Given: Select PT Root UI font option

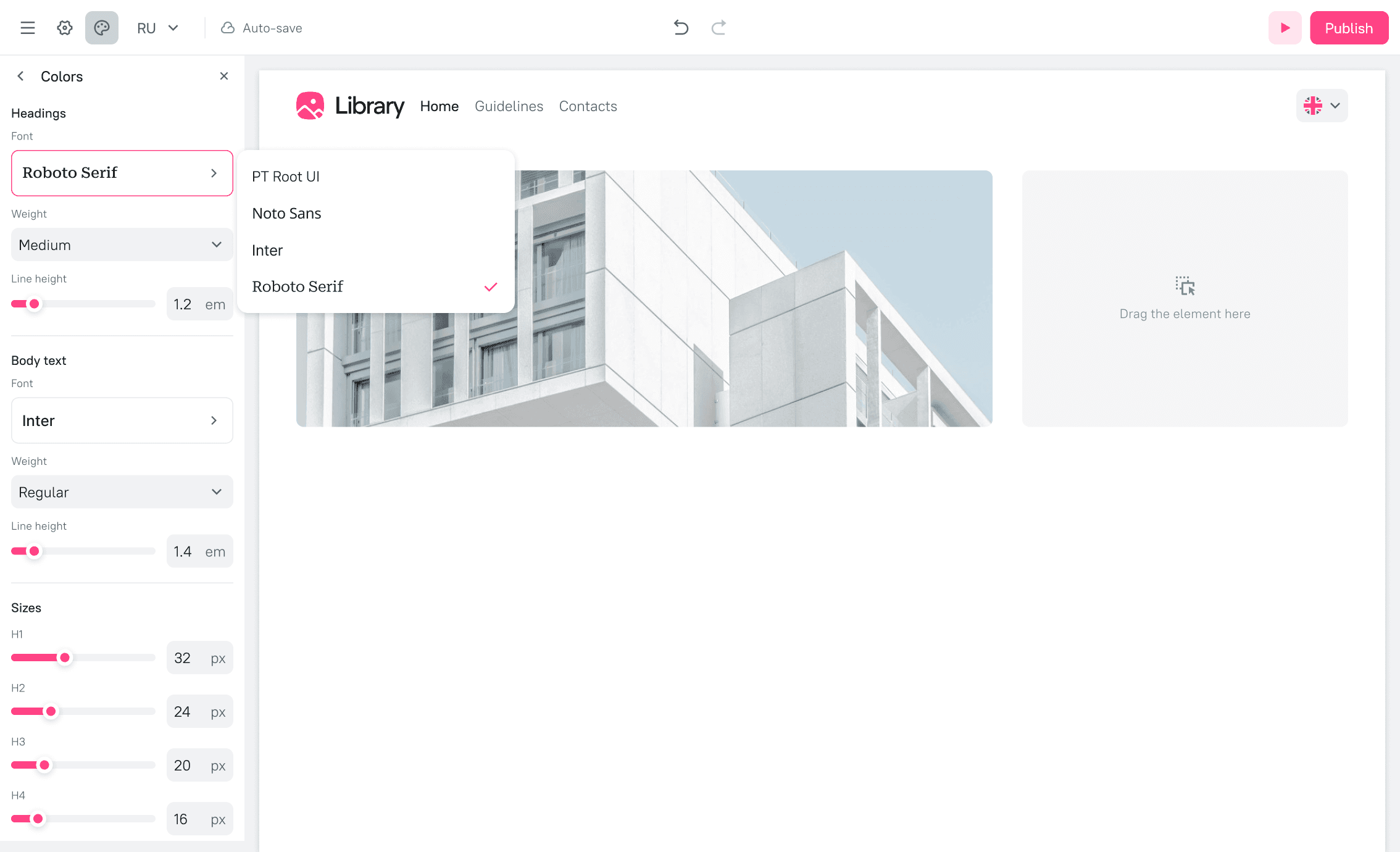Looking at the screenshot, I should coord(286,177).
